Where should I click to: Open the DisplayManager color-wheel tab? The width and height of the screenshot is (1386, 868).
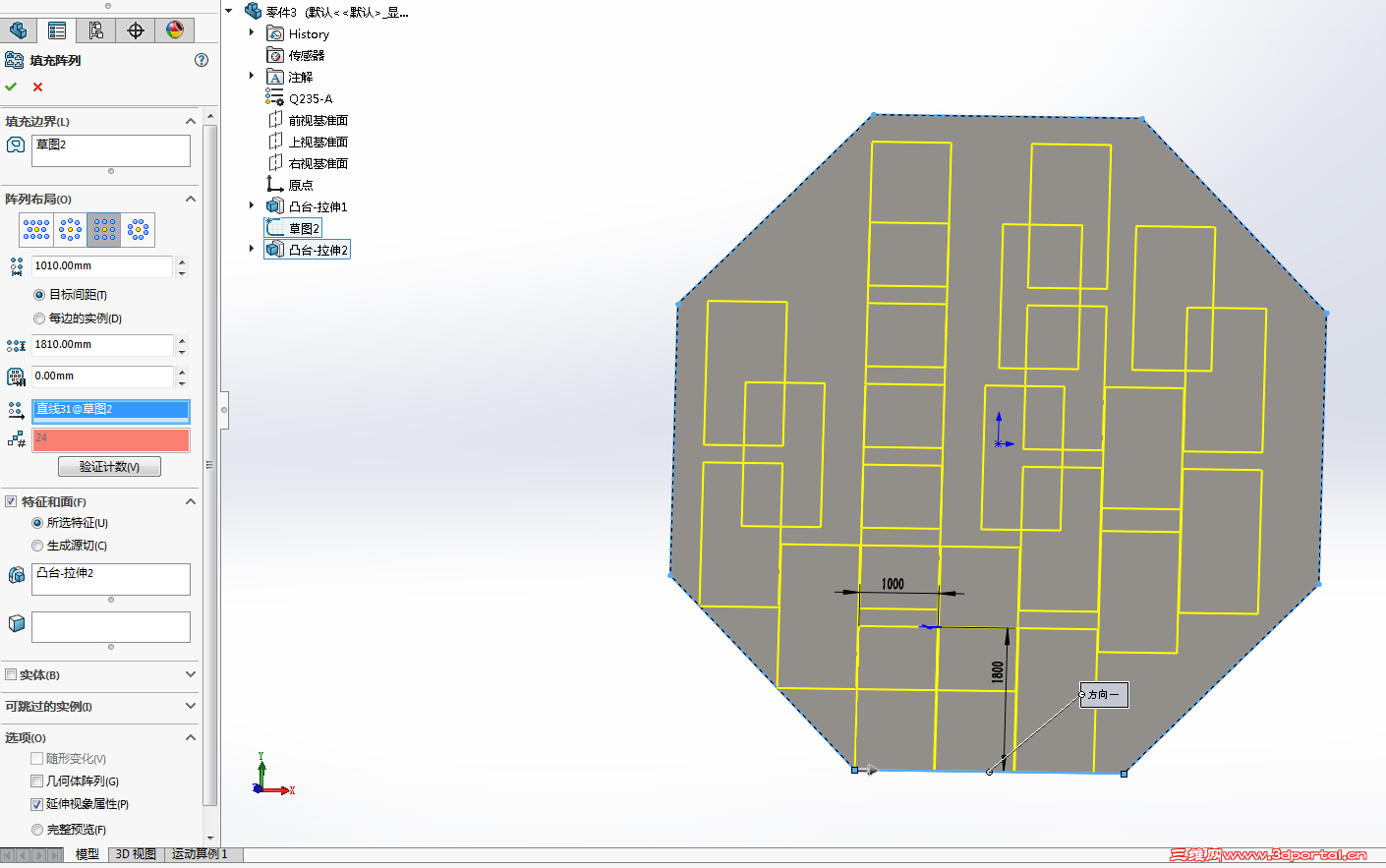pos(175,30)
